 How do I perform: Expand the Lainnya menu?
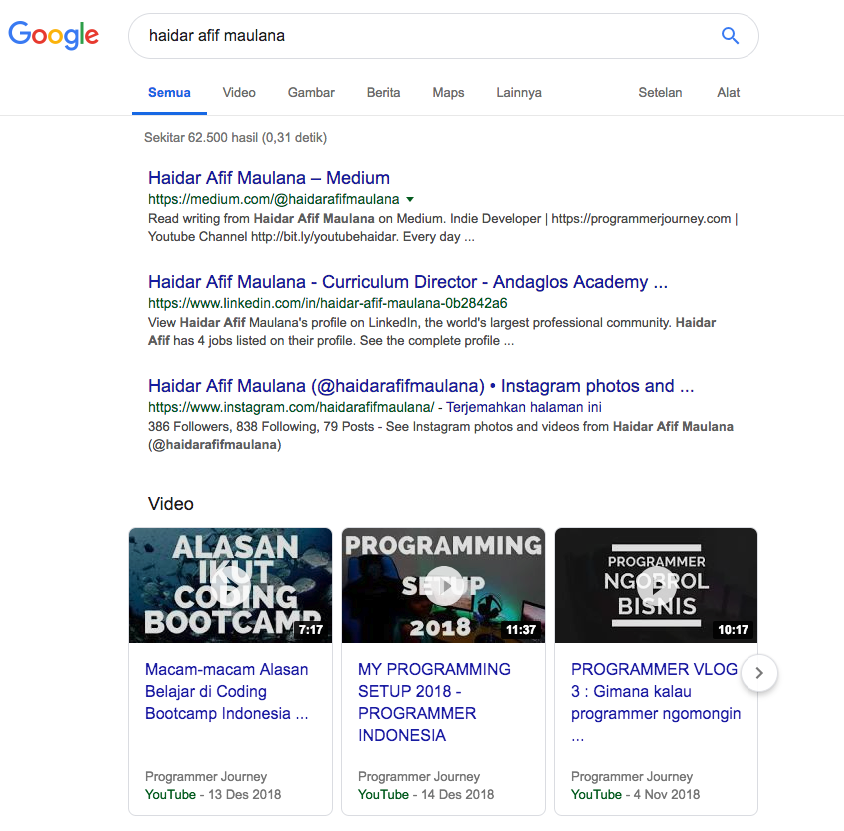(519, 93)
